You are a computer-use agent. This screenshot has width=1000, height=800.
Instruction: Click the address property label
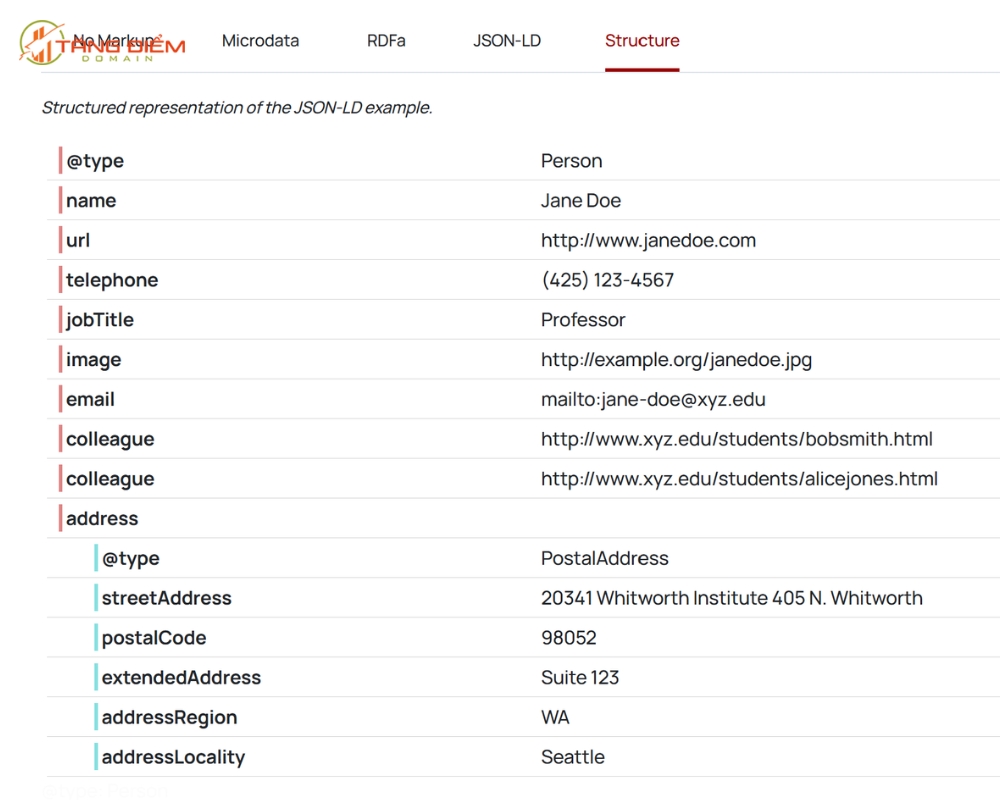tap(102, 519)
